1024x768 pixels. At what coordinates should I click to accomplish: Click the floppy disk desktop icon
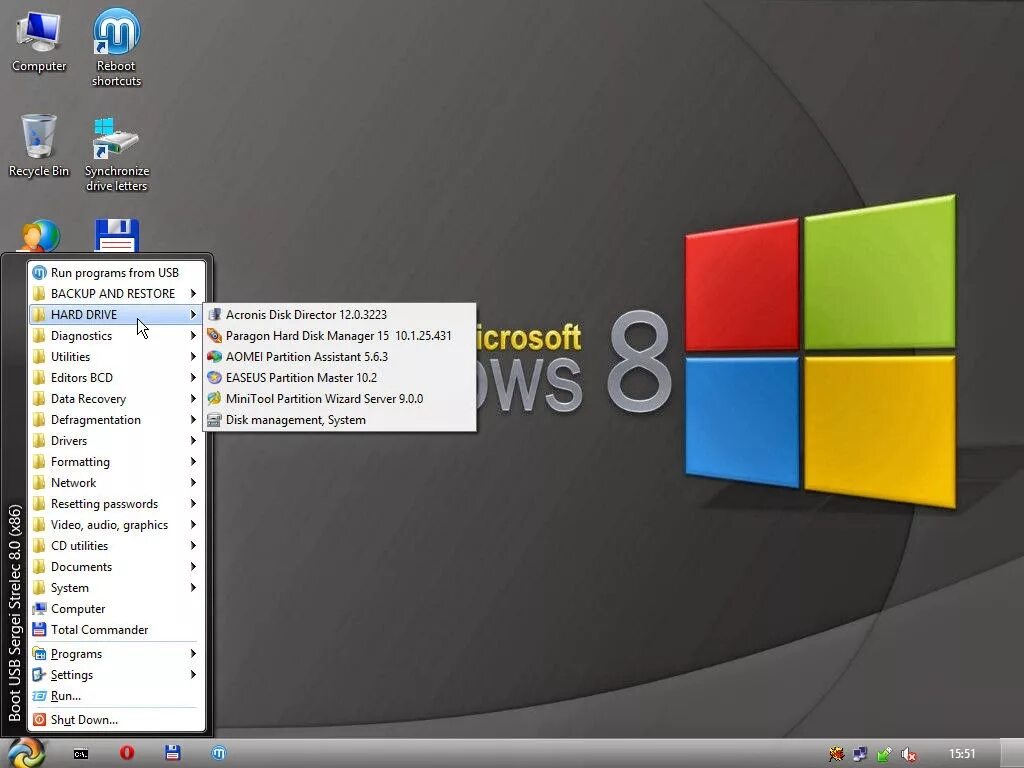click(x=116, y=235)
